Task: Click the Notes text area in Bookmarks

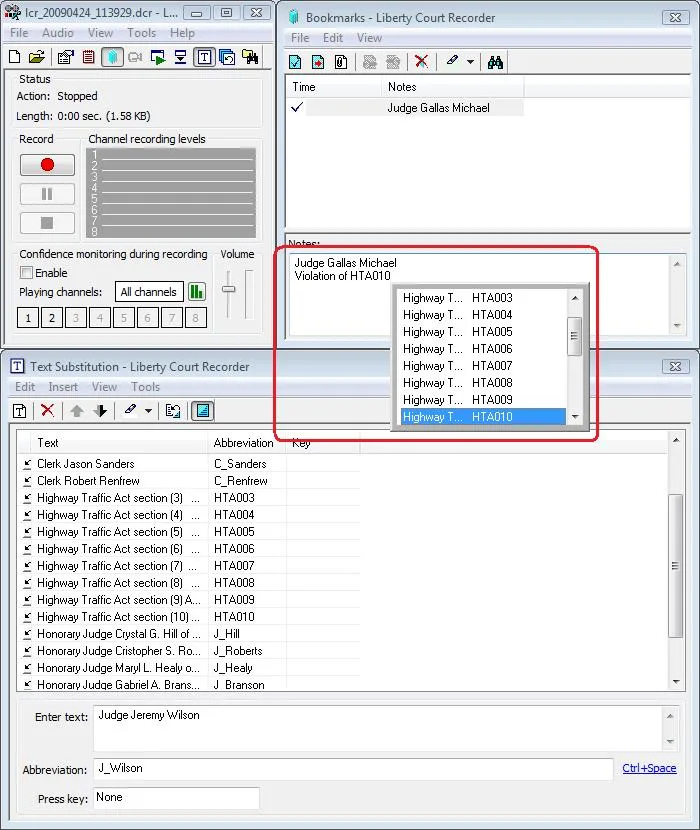Action: [479, 294]
